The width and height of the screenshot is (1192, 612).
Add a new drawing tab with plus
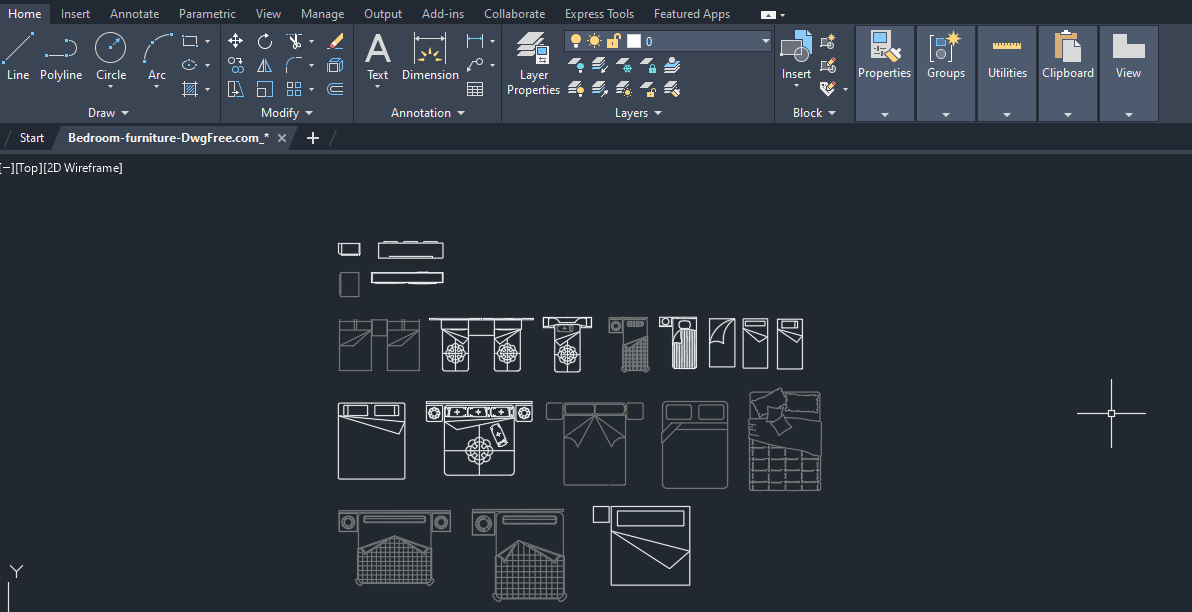tap(312, 138)
